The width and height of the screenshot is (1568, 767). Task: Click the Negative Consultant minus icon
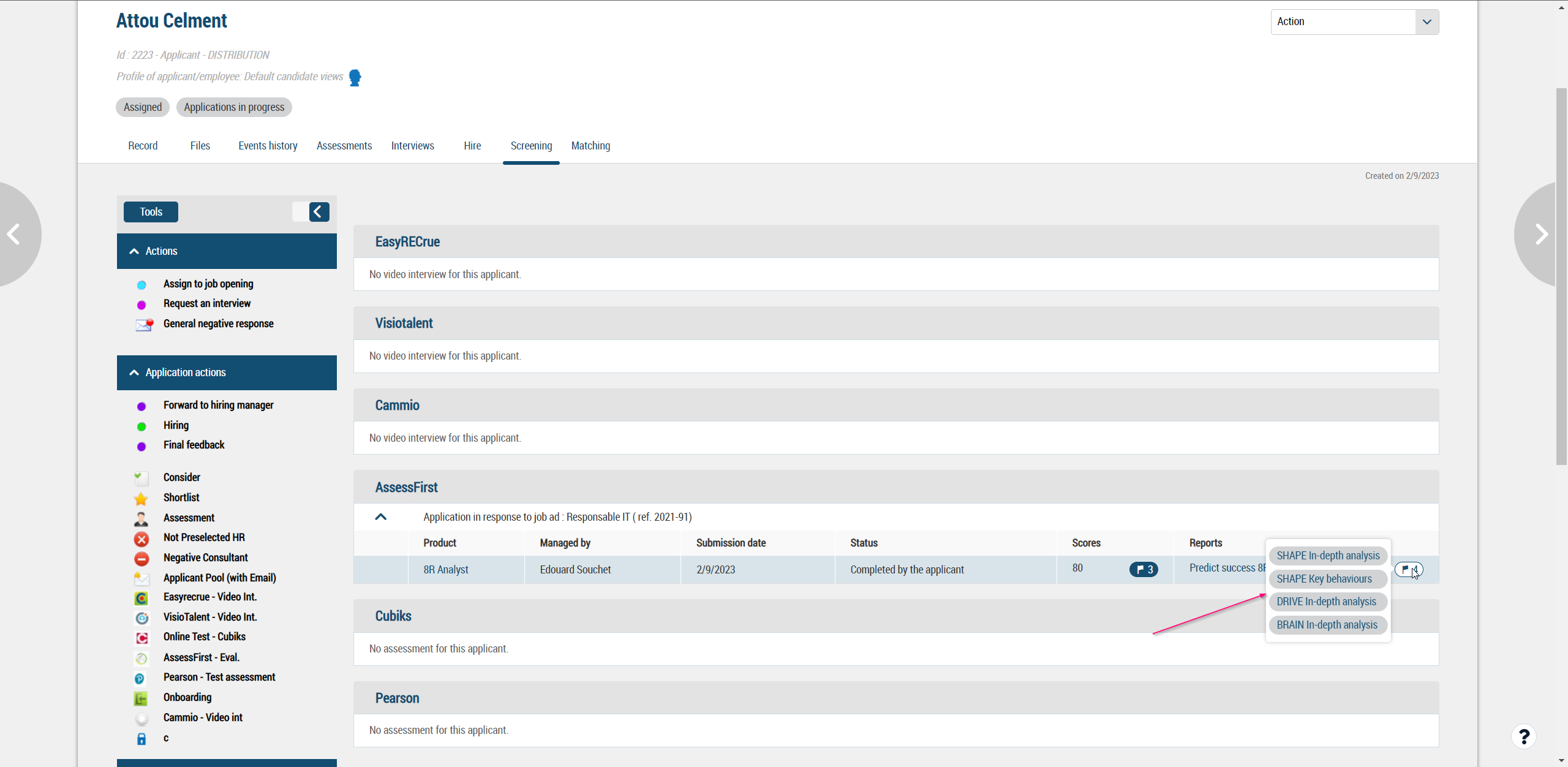click(141, 559)
